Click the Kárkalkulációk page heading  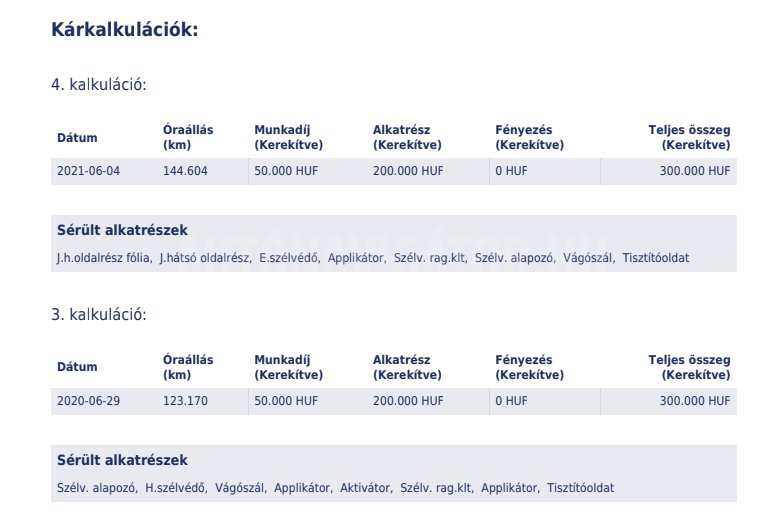pyautogui.click(x=125, y=30)
